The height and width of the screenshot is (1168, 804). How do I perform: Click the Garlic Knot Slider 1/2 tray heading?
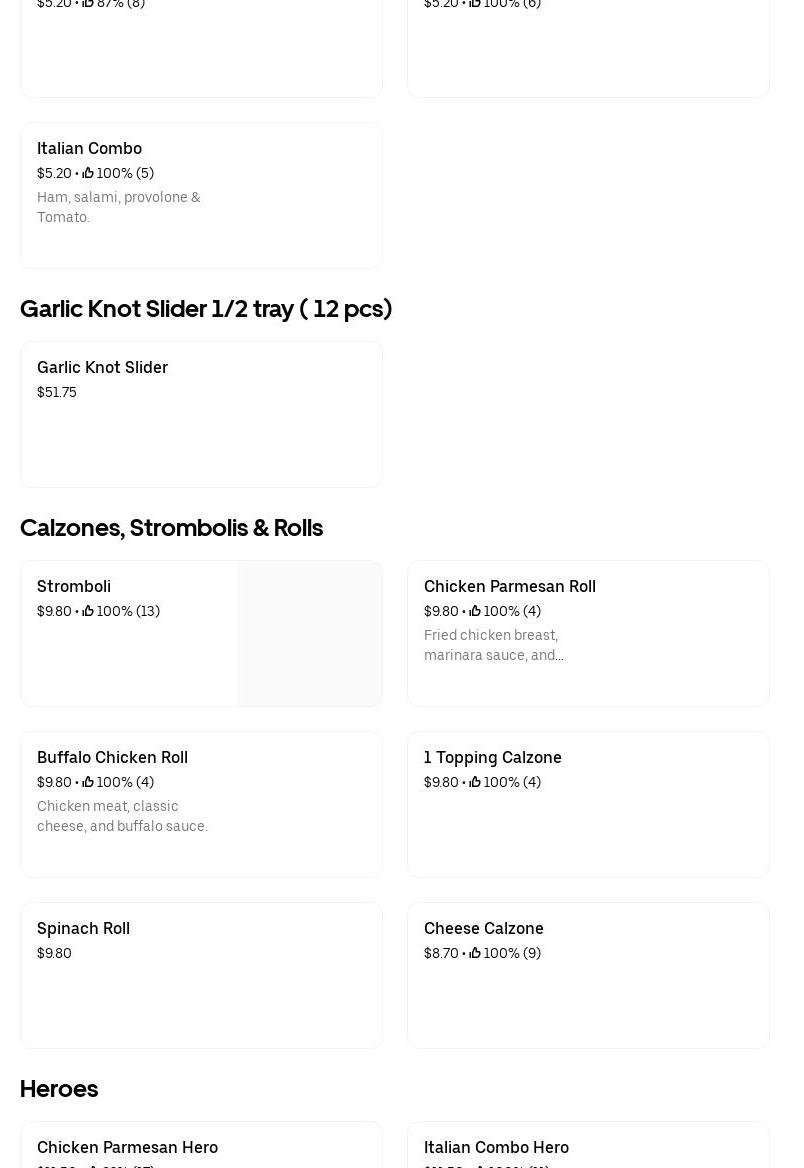pos(205,309)
